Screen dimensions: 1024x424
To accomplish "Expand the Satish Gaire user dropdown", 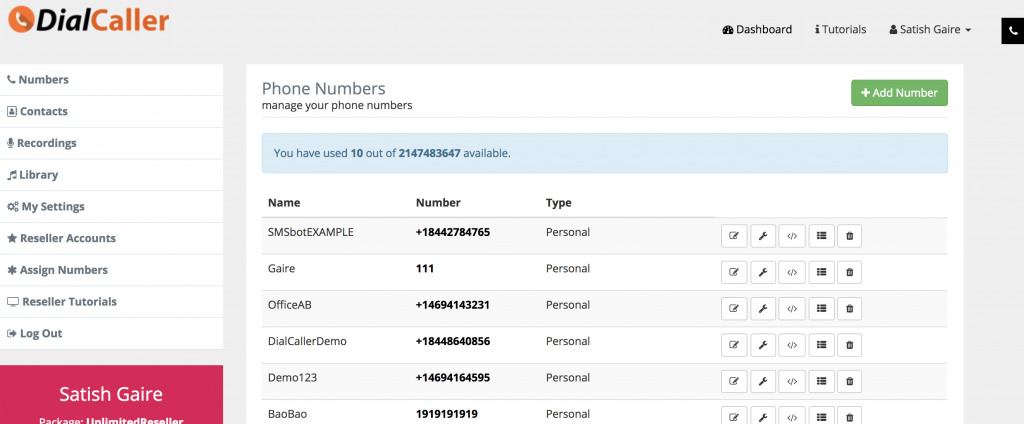I will point(931,29).
